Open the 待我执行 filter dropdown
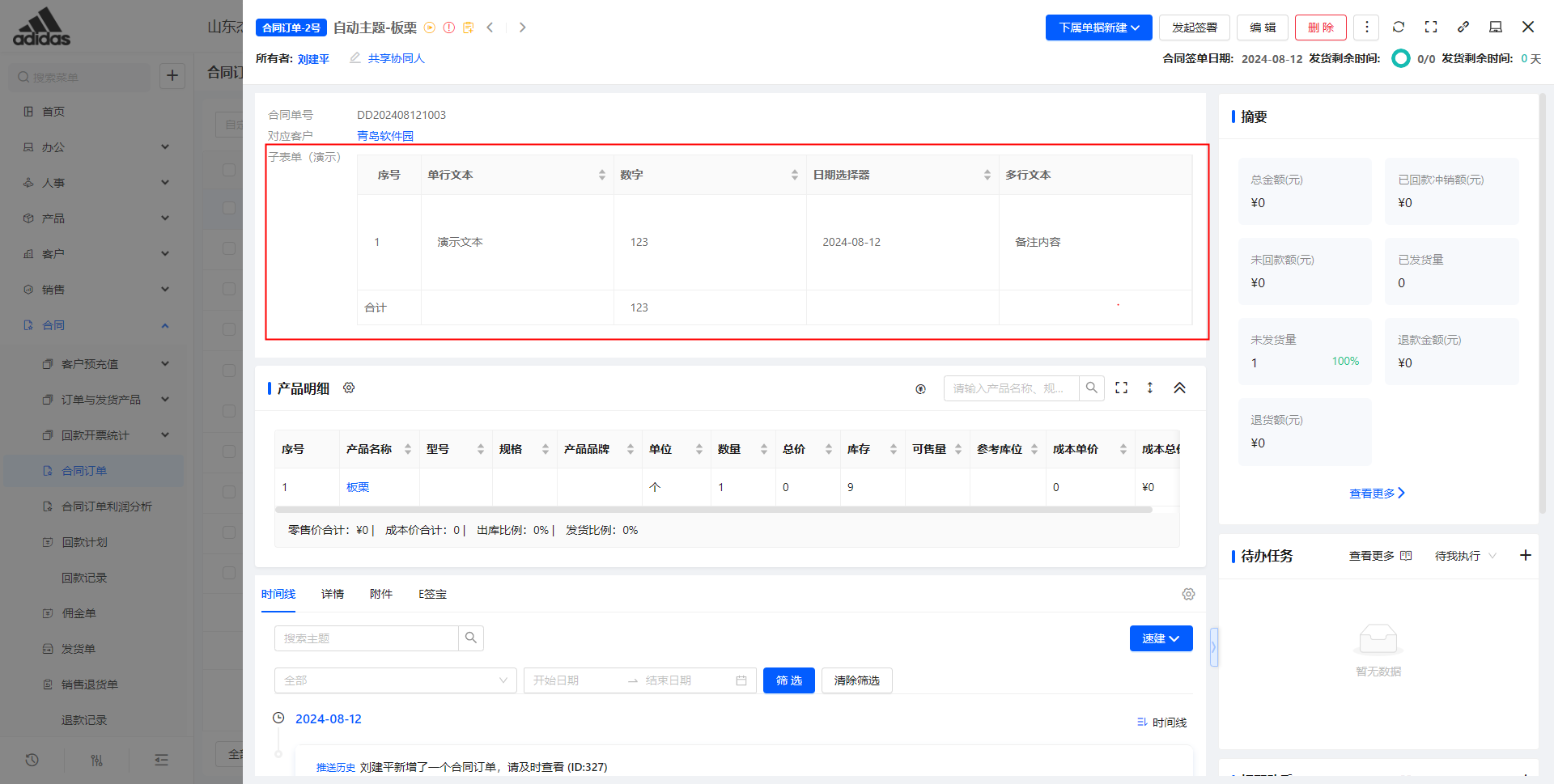 coord(1465,556)
